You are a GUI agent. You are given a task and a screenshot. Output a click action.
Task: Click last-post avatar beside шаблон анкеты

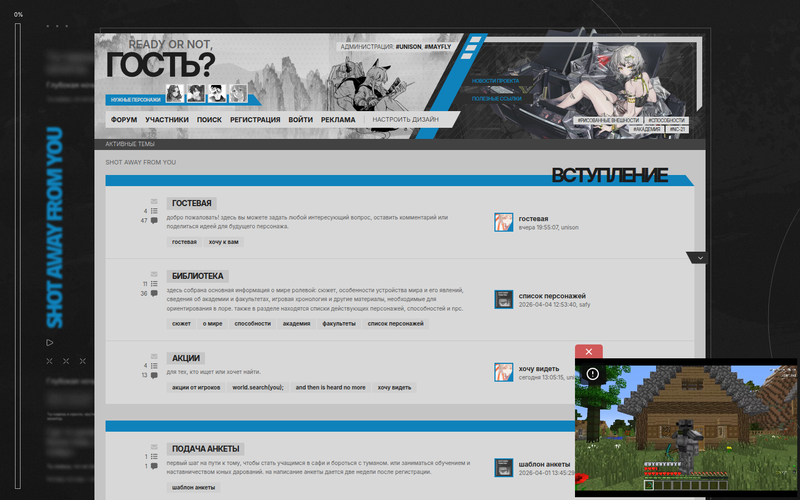point(504,468)
